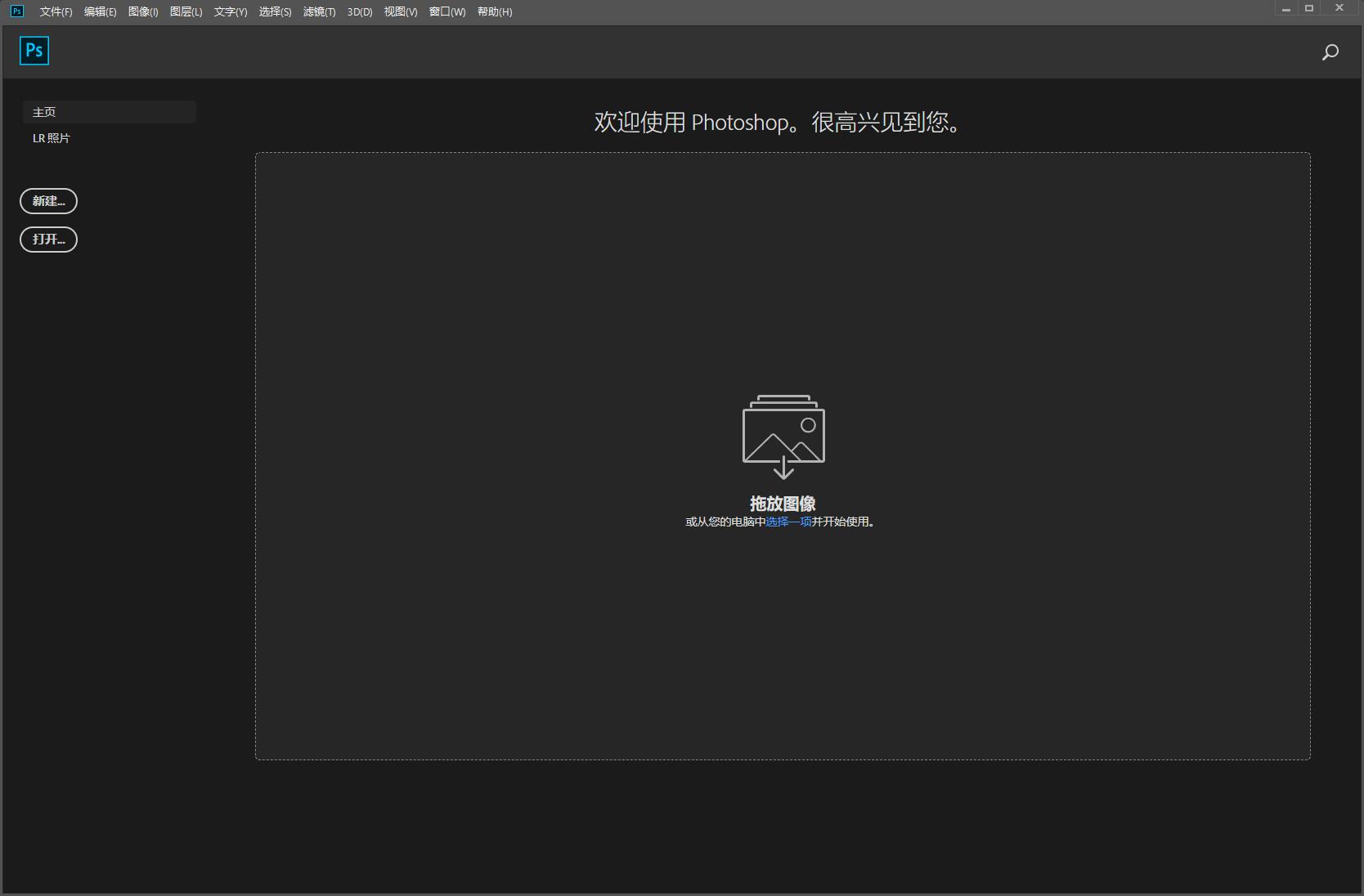Click the 拖放图像 heading text
The image size is (1364, 896).
click(783, 504)
